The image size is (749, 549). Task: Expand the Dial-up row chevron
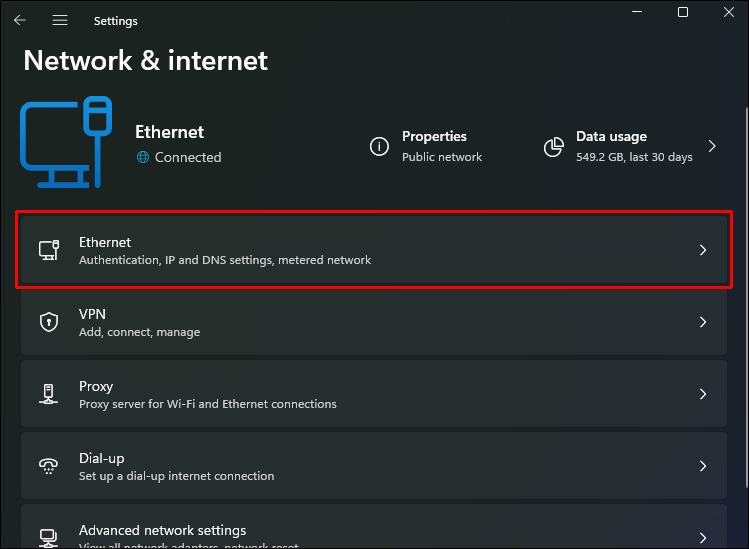tap(703, 466)
